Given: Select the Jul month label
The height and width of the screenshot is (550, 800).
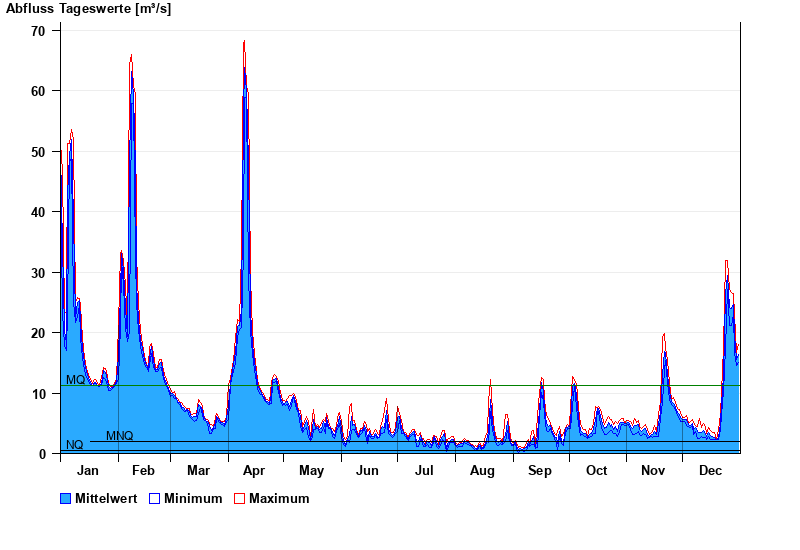Looking at the screenshot, I should (425, 470).
